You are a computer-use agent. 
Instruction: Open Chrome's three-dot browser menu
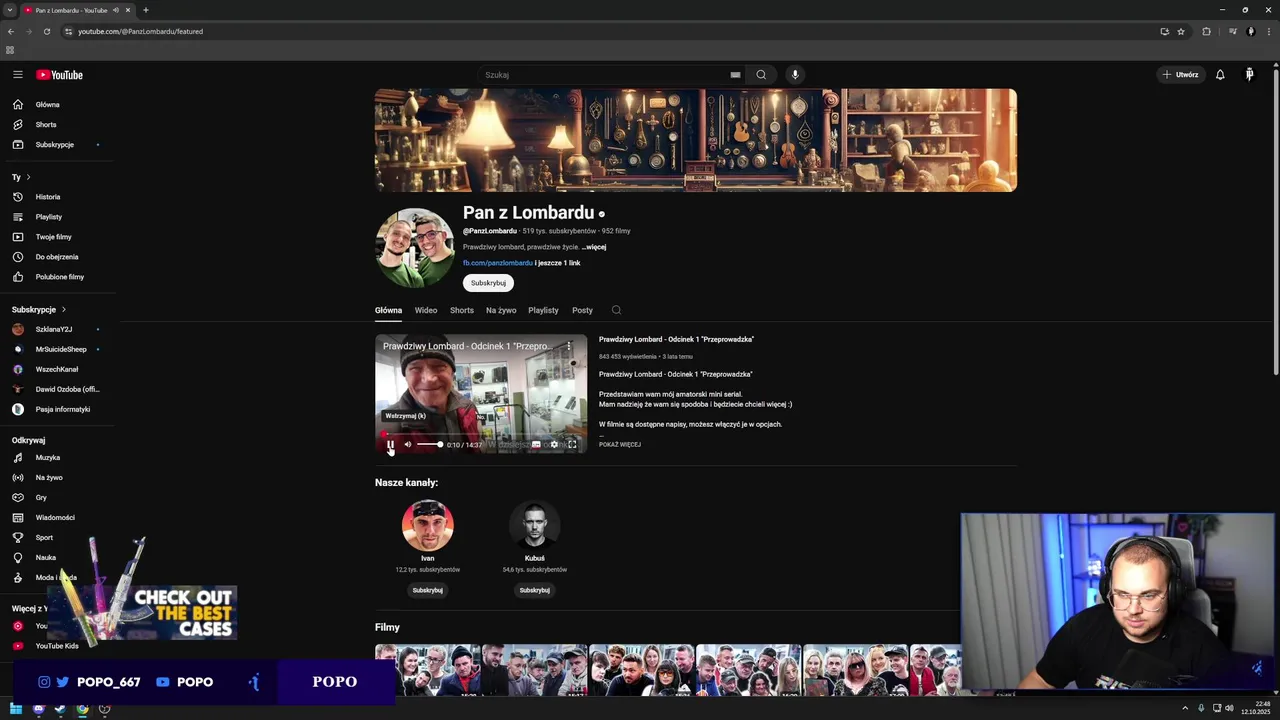[1268, 31]
